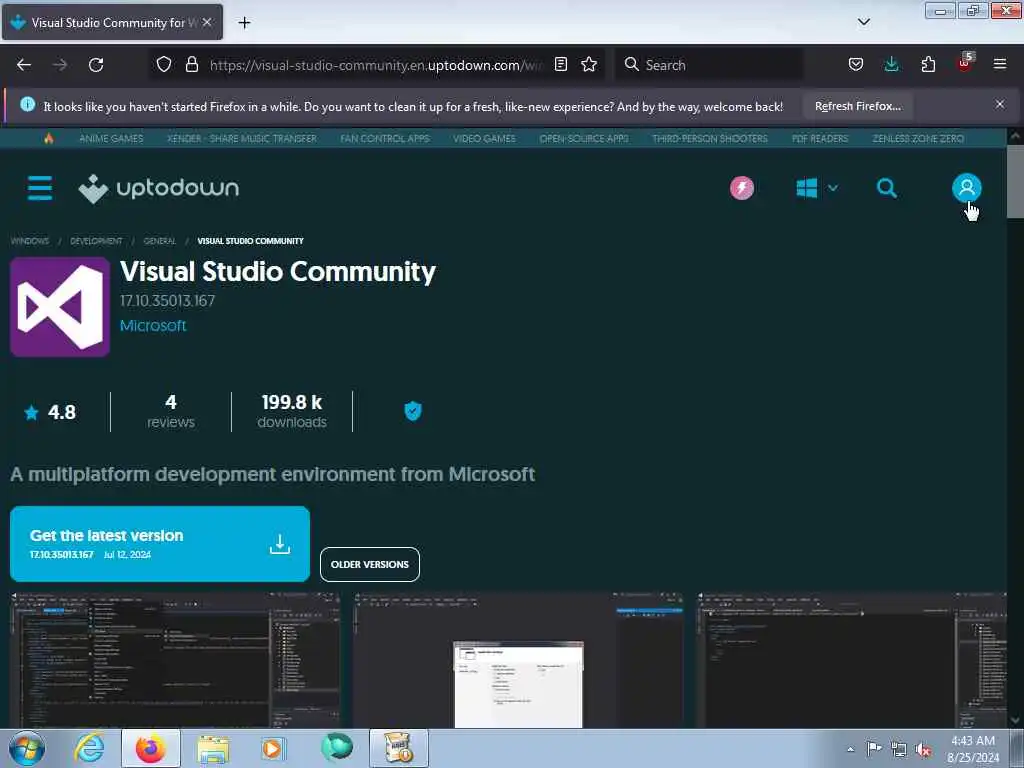
Task: Open THIRD-PERSON SHOOTERS link
Action: pos(710,138)
